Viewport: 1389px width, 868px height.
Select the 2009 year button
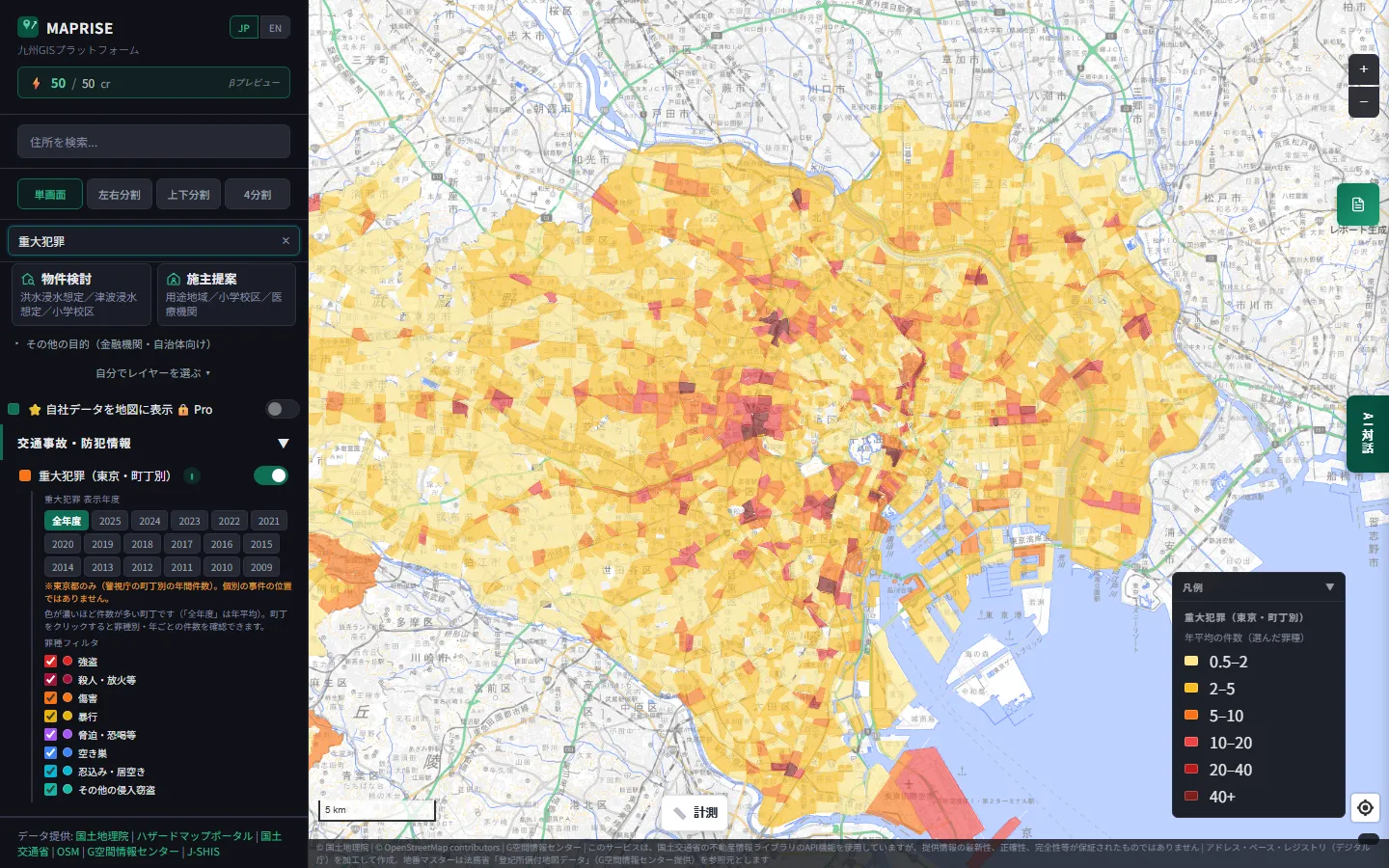[261, 567]
